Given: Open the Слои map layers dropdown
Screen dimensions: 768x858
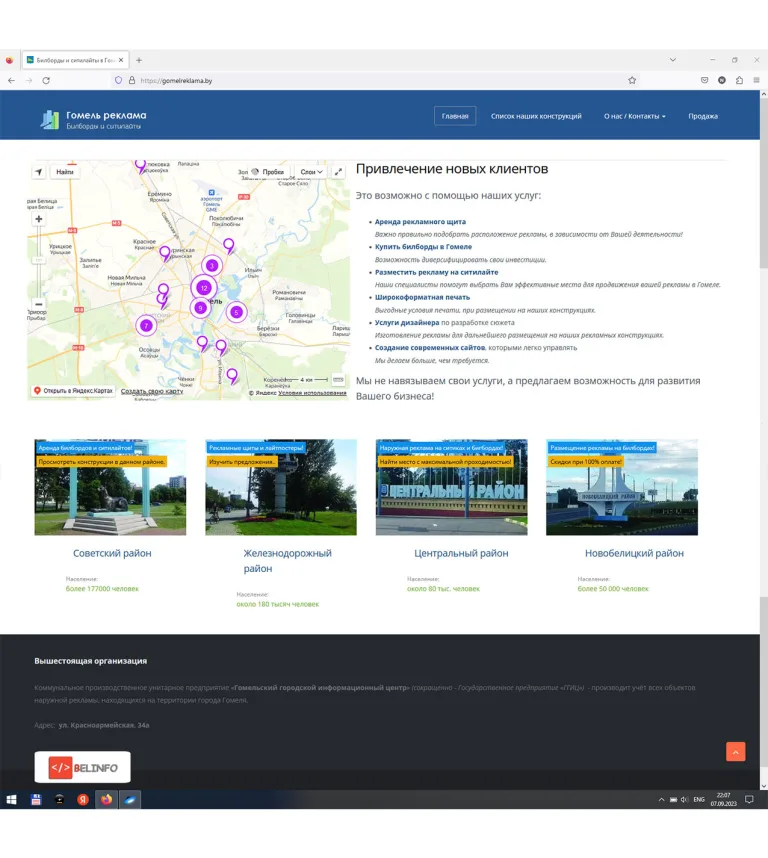Looking at the screenshot, I should pyautogui.click(x=312, y=172).
